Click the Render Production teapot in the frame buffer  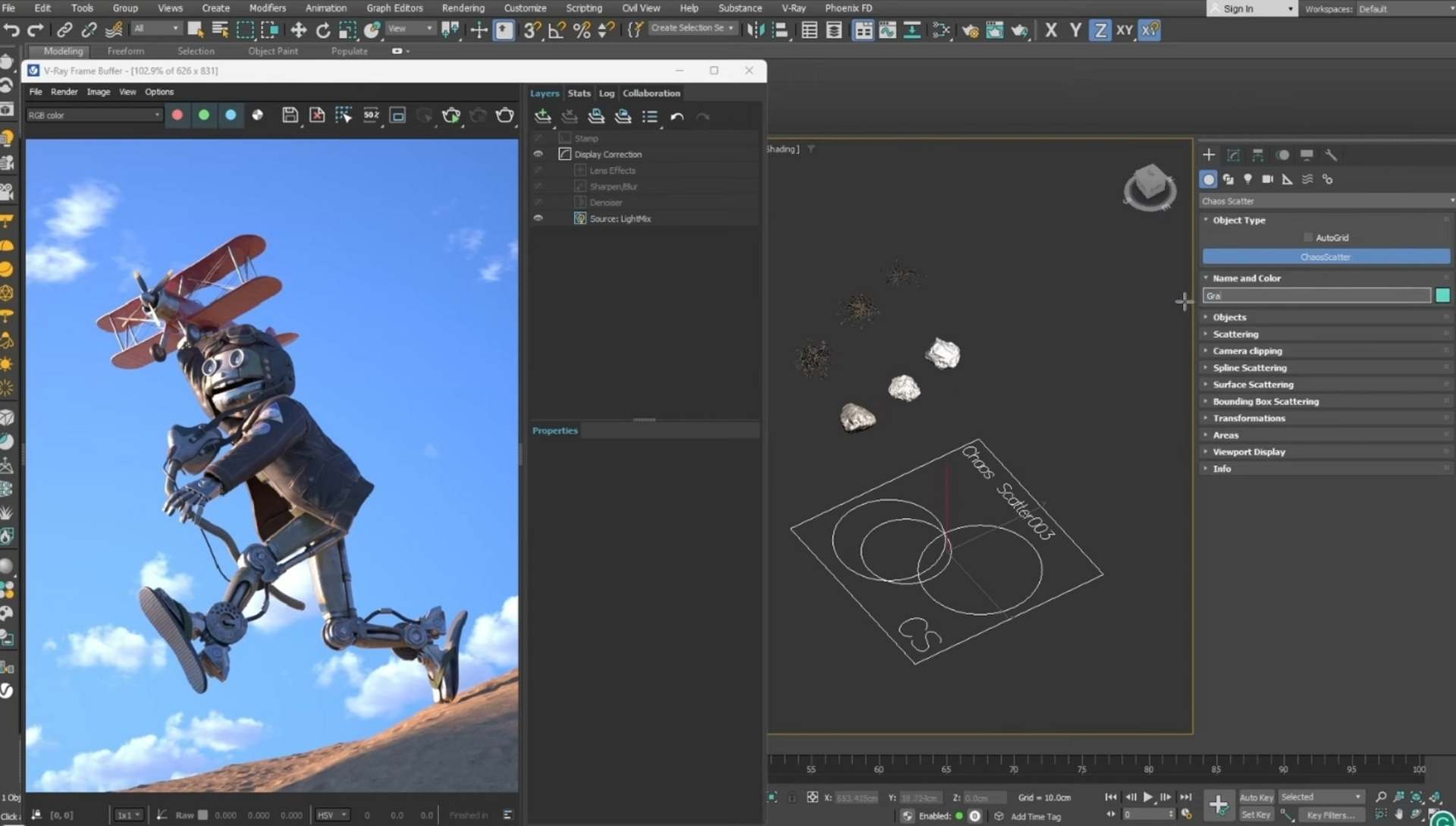tap(453, 115)
